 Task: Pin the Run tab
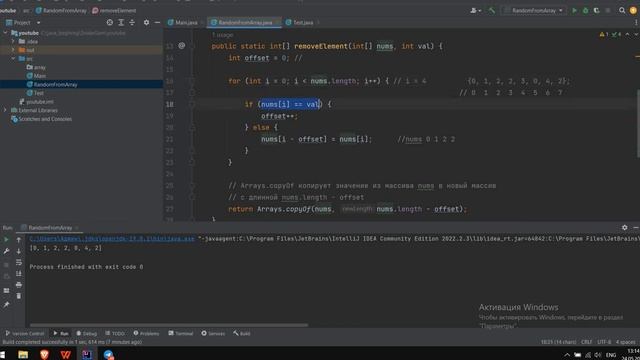[x=6, y=304]
